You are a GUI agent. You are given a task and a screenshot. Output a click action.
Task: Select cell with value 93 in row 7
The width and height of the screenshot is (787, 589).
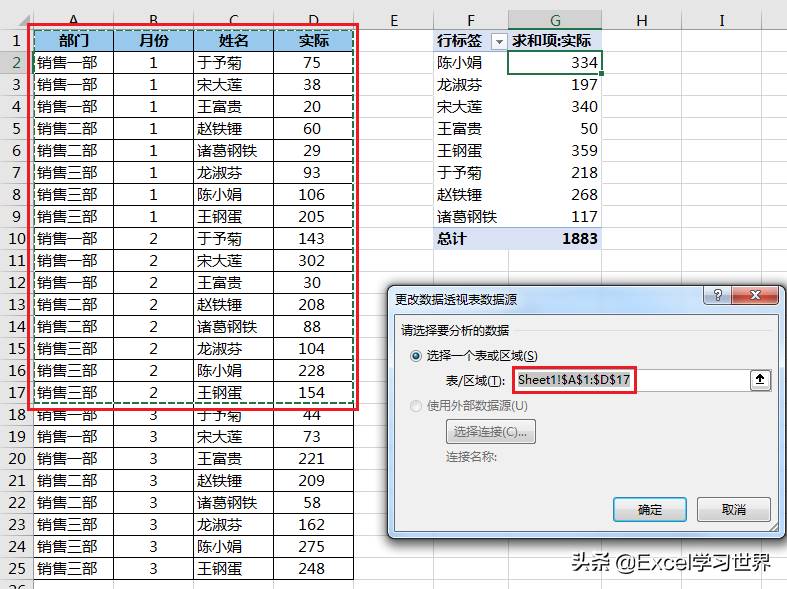(x=313, y=173)
